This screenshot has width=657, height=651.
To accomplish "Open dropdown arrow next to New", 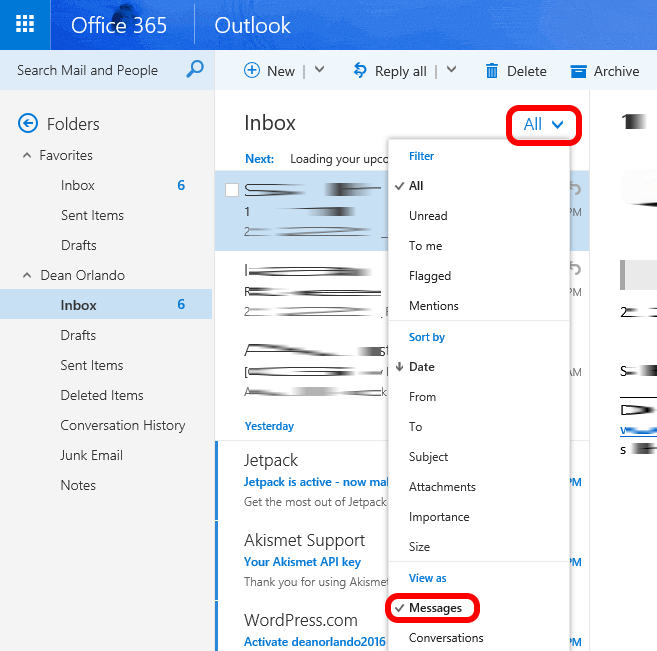I will click(319, 70).
